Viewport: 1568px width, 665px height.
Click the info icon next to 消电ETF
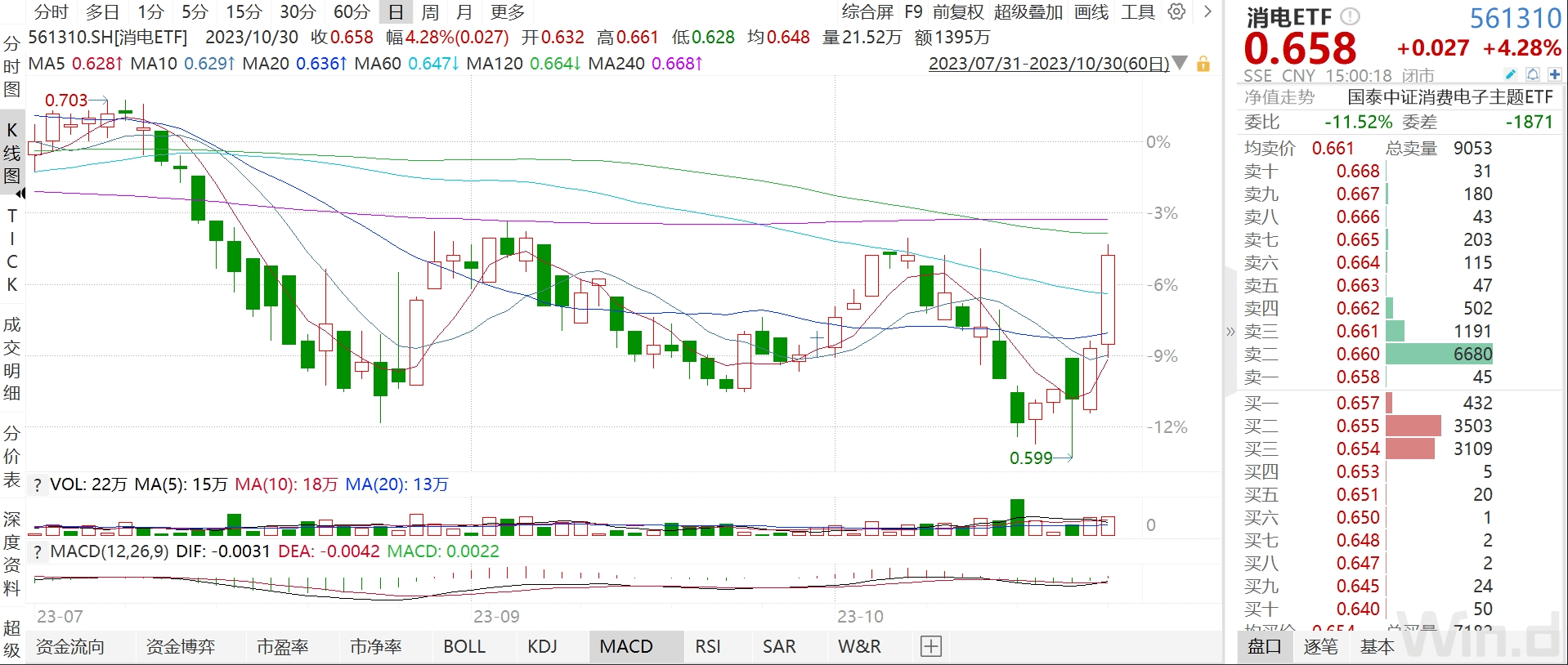(x=1351, y=16)
